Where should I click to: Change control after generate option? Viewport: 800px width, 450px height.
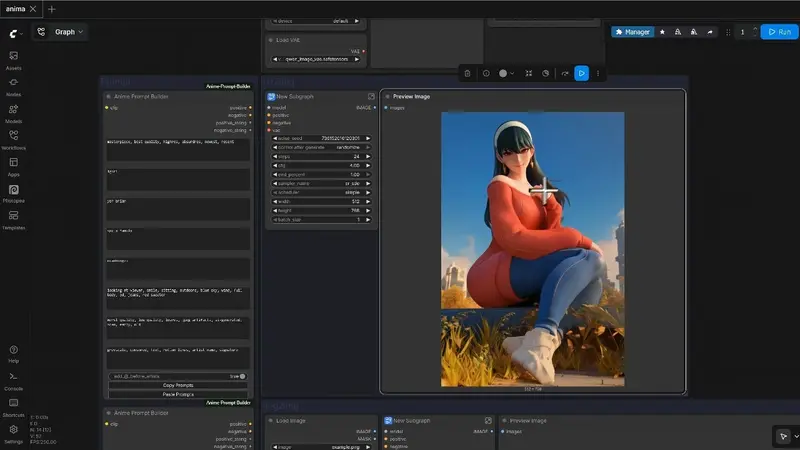pyautogui.click(x=321, y=147)
